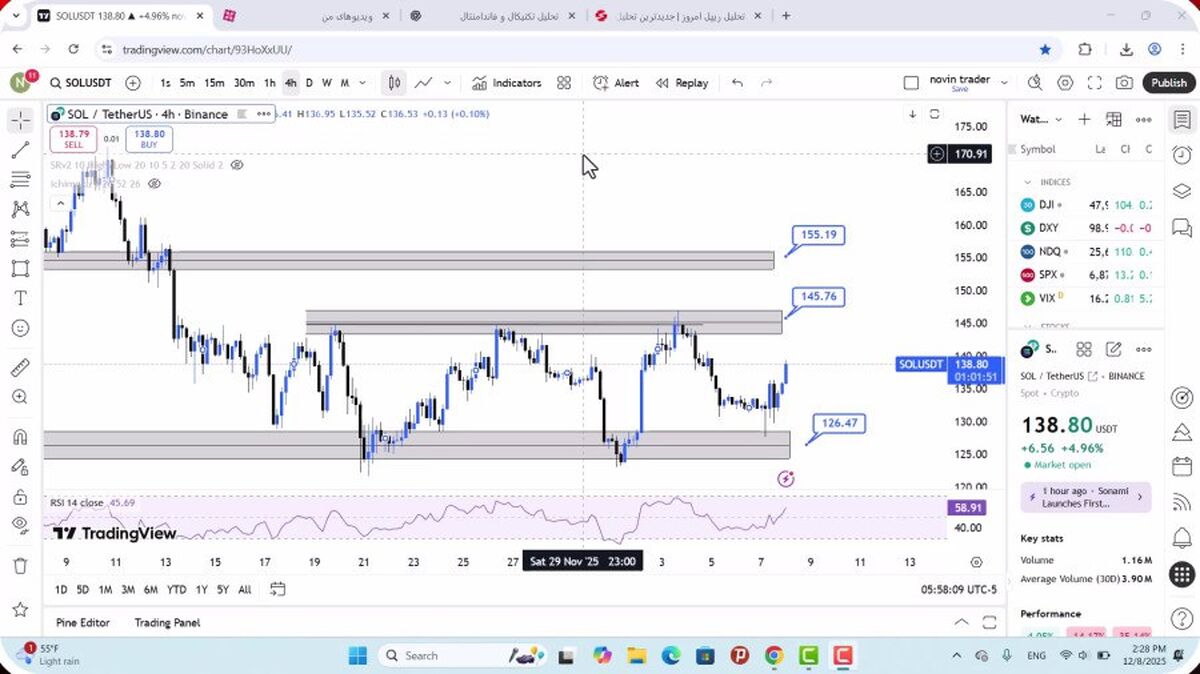This screenshot has height=674, width=1200.
Task: Open the Fibonacci retracement tool
Action: click(20, 180)
